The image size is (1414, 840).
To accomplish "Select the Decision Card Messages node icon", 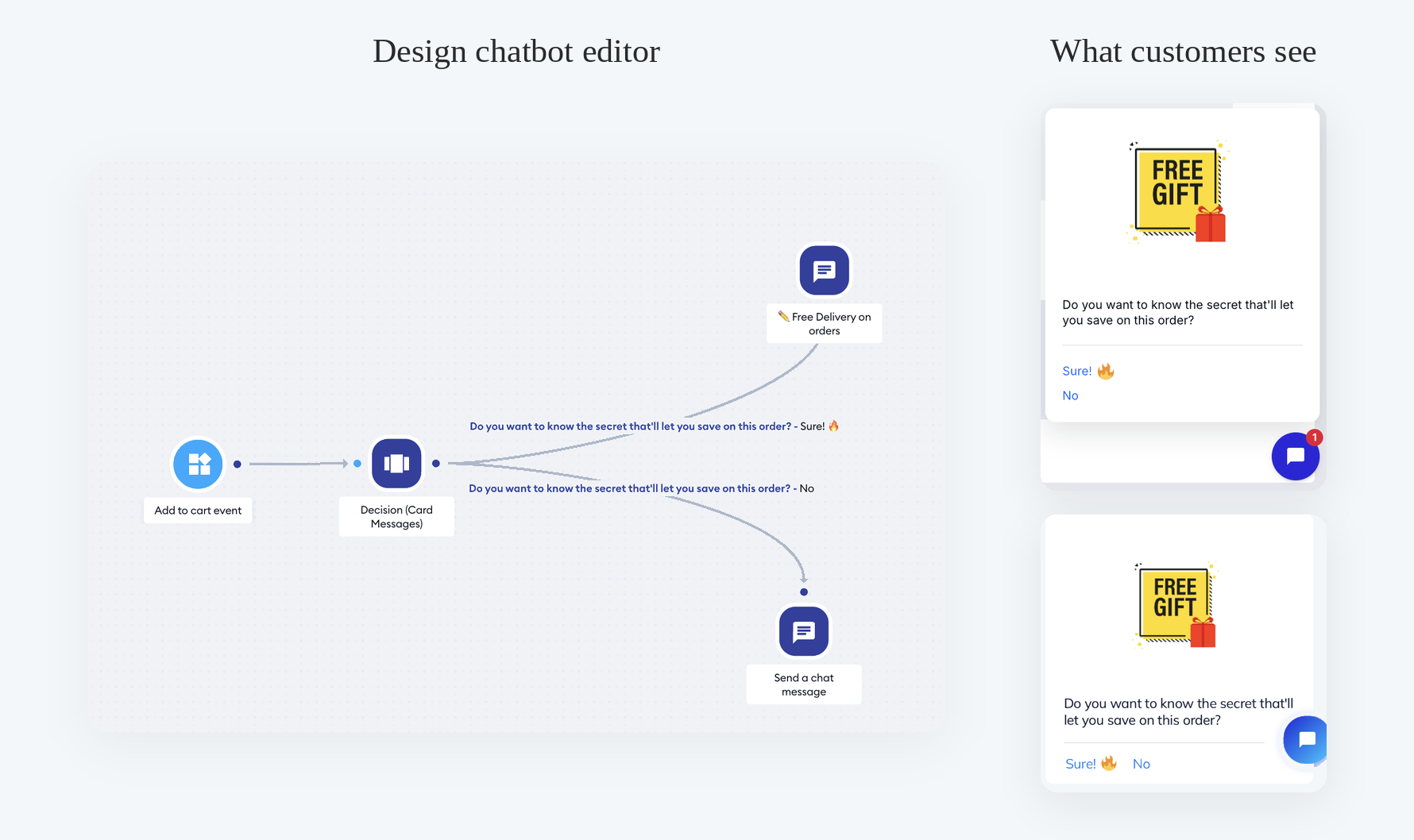I will (396, 464).
